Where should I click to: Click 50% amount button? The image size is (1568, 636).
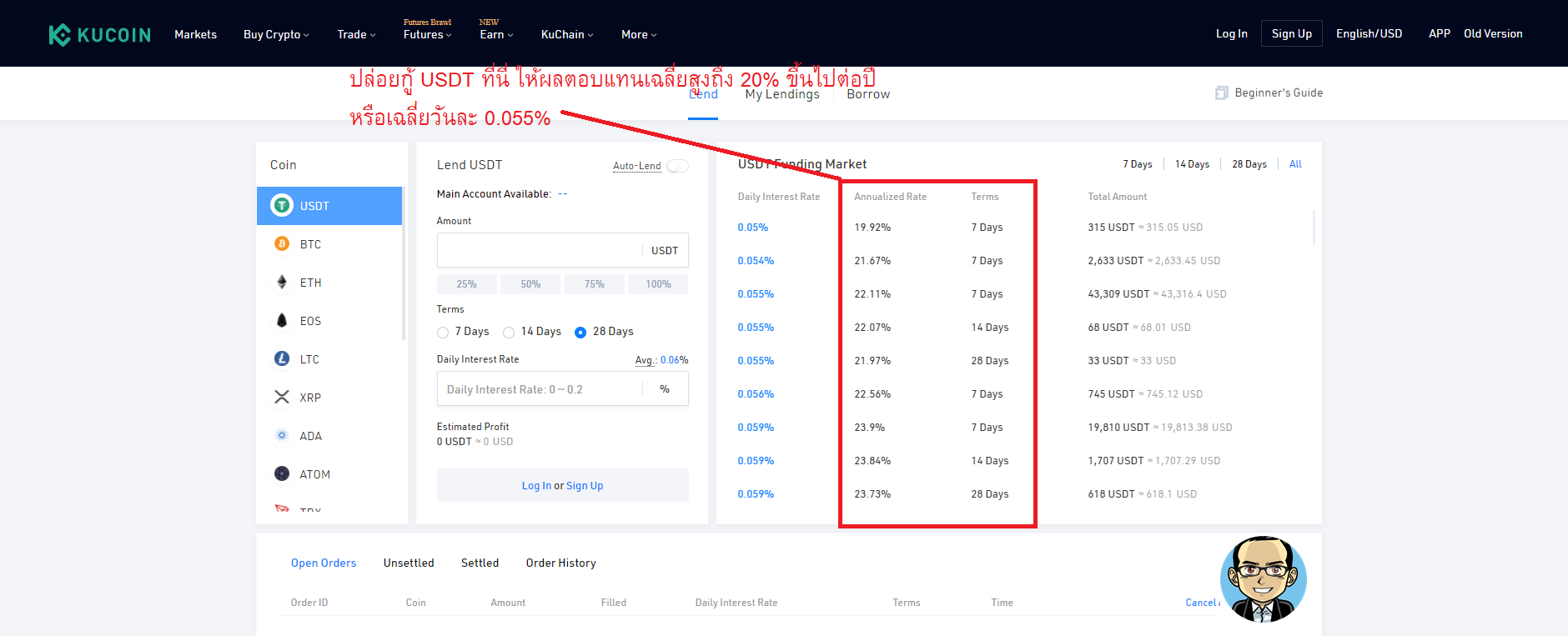click(530, 284)
